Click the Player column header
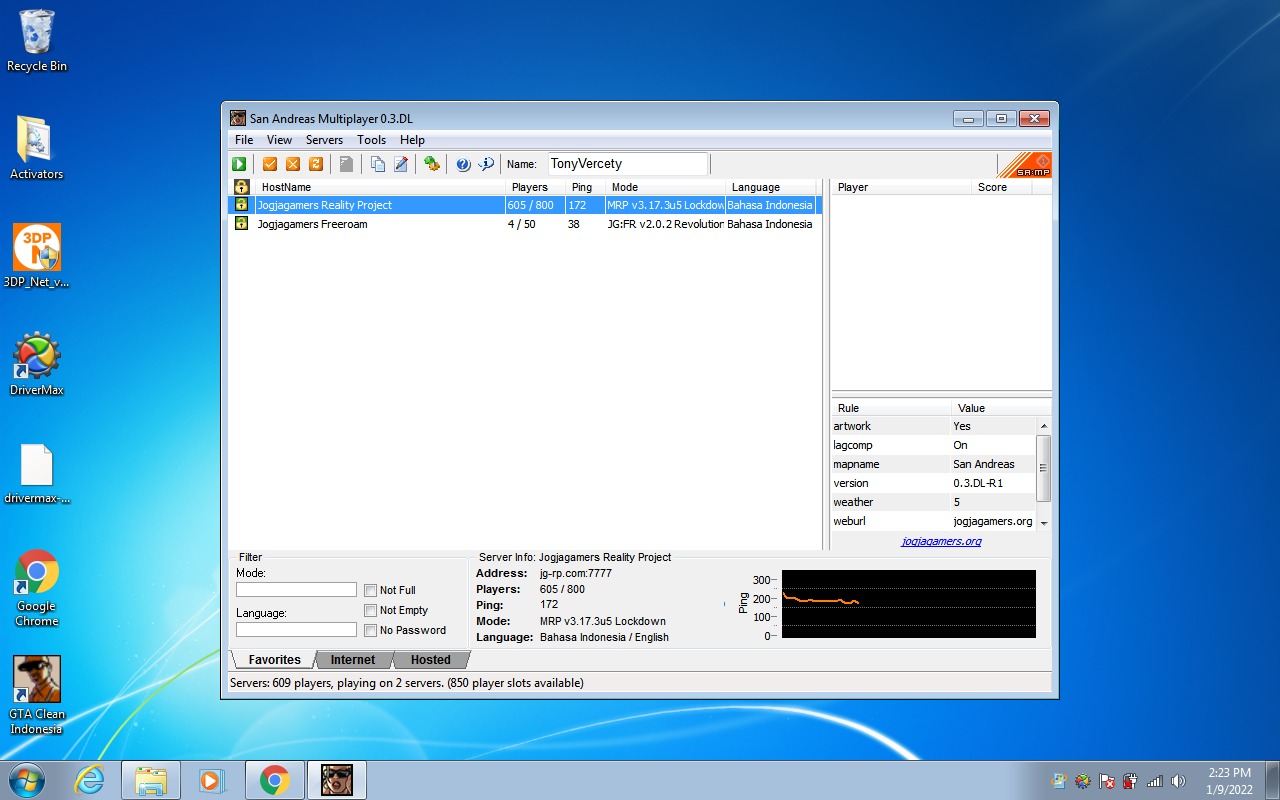The image size is (1280, 800). pyautogui.click(x=901, y=187)
